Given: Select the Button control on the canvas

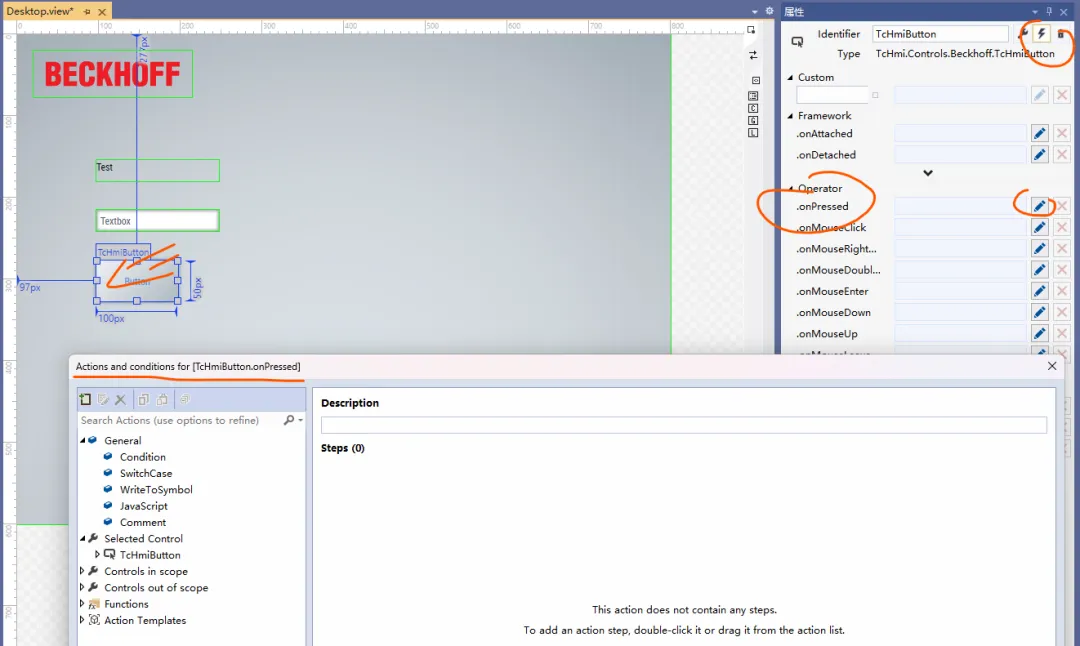Looking at the screenshot, I should click(x=137, y=281).
